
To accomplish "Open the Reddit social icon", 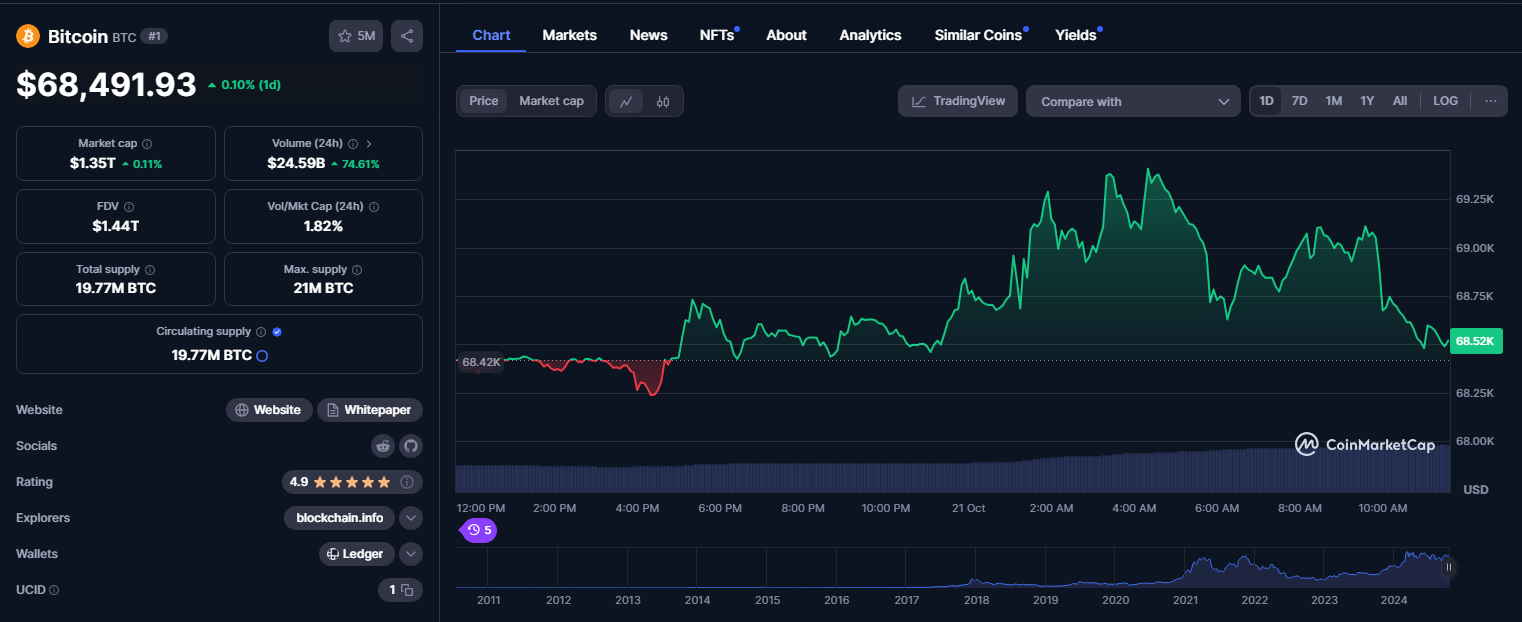I will [x=383, y=446].
